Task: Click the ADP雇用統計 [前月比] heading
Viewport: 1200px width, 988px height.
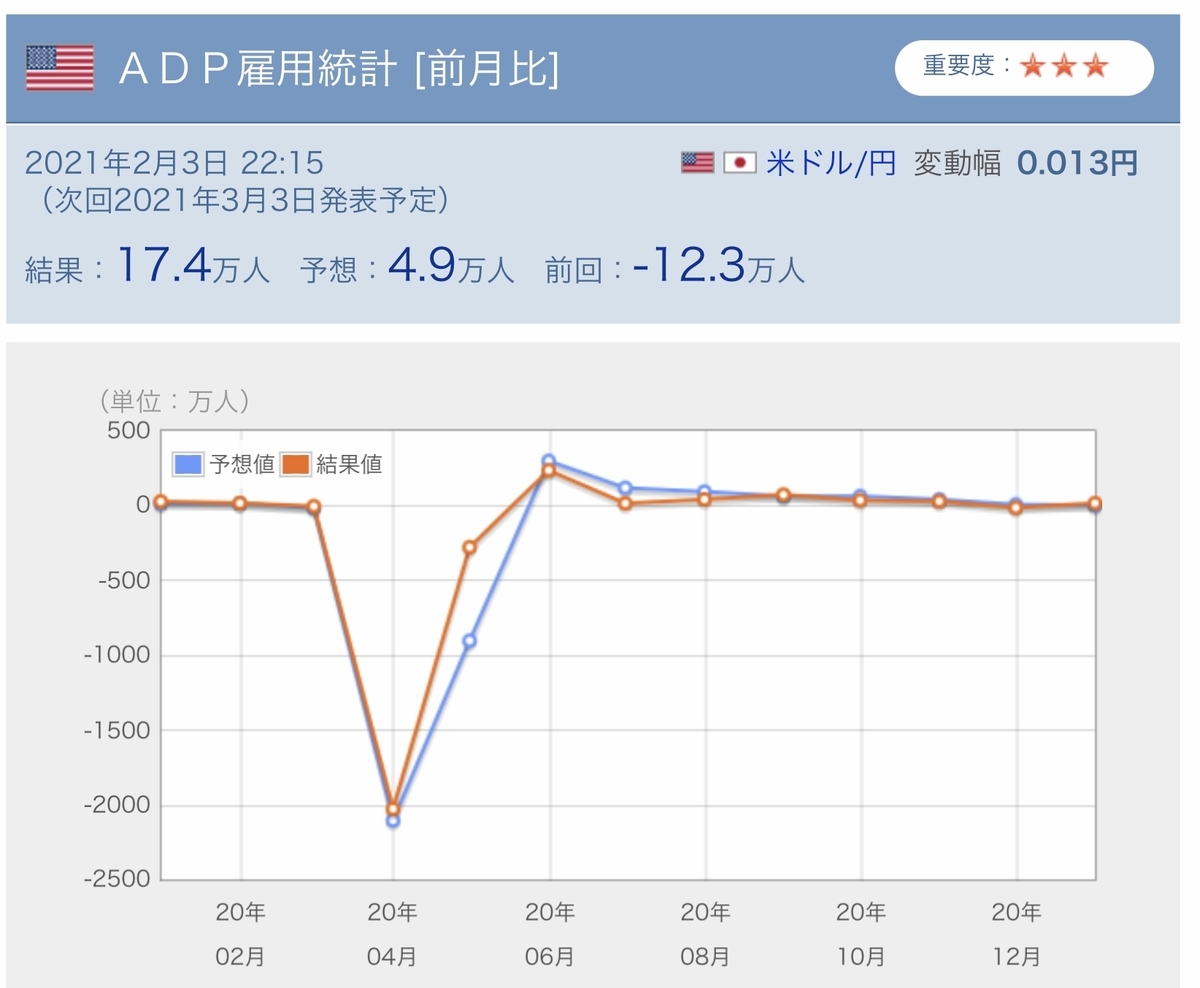Action: 338,68
